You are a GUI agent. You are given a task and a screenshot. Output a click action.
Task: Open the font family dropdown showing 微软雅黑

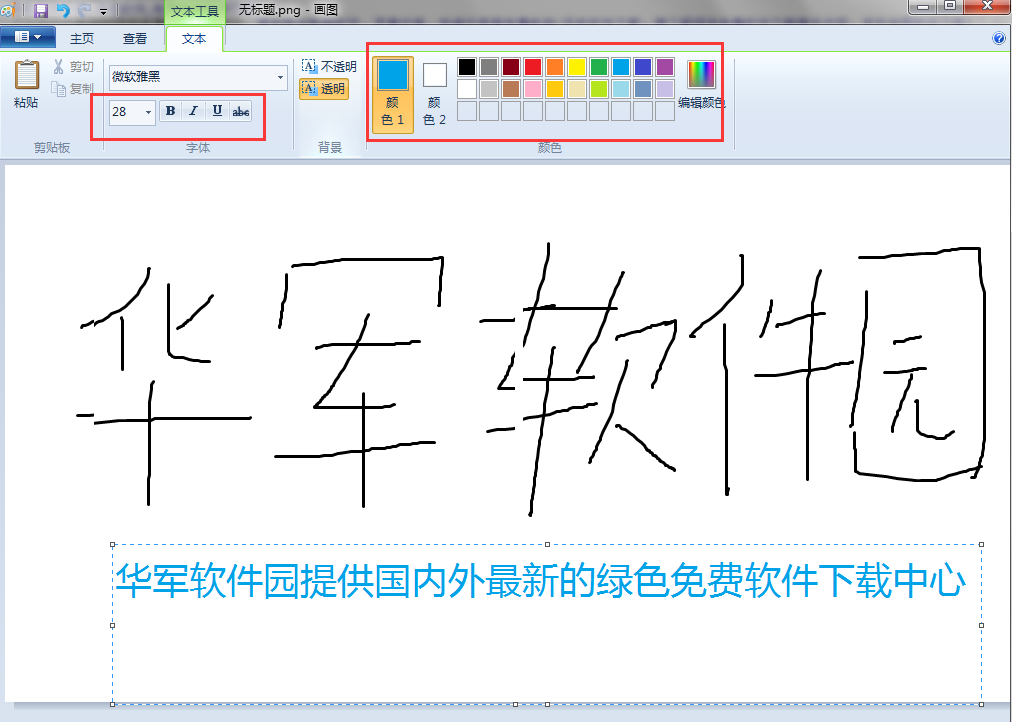(280, 77)
